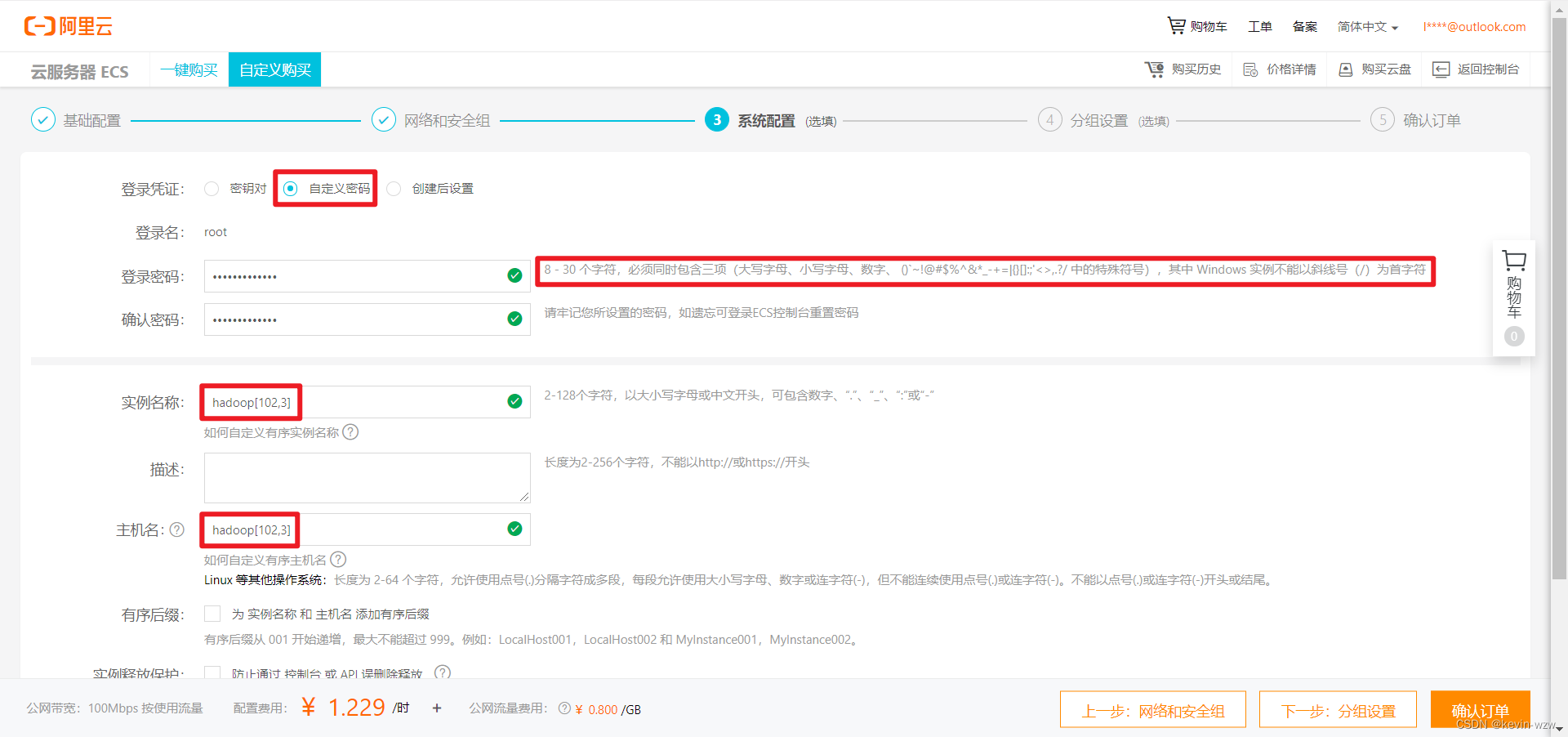Click step 3 system configuration circle
This screenshot has width=1568, height=737.
(717, 120)
